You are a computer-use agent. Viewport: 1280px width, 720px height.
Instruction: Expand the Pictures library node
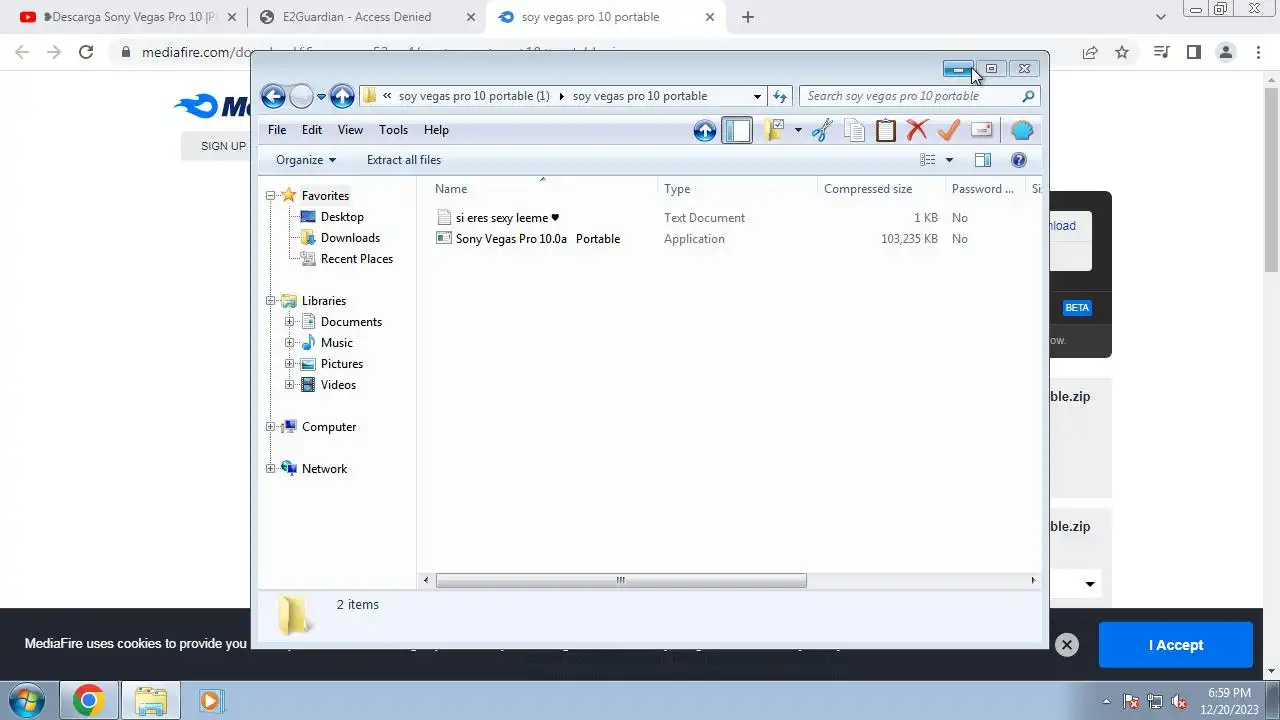(289, 364)
